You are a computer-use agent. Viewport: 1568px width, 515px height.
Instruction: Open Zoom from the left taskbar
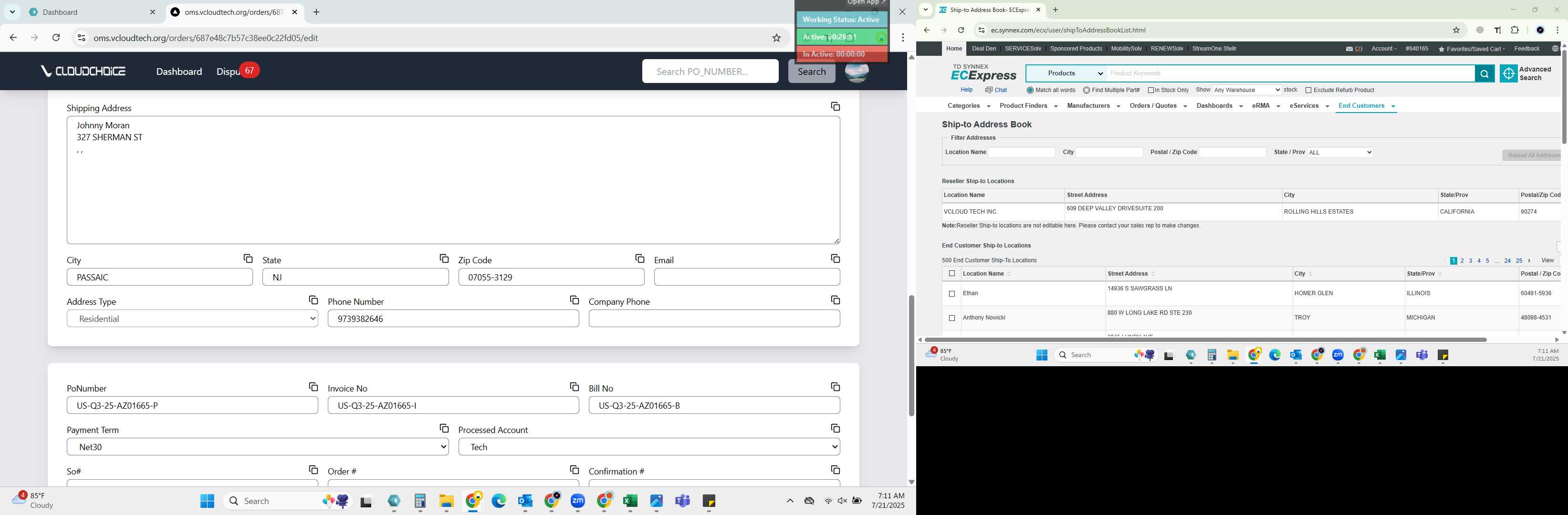coord(578,501)
